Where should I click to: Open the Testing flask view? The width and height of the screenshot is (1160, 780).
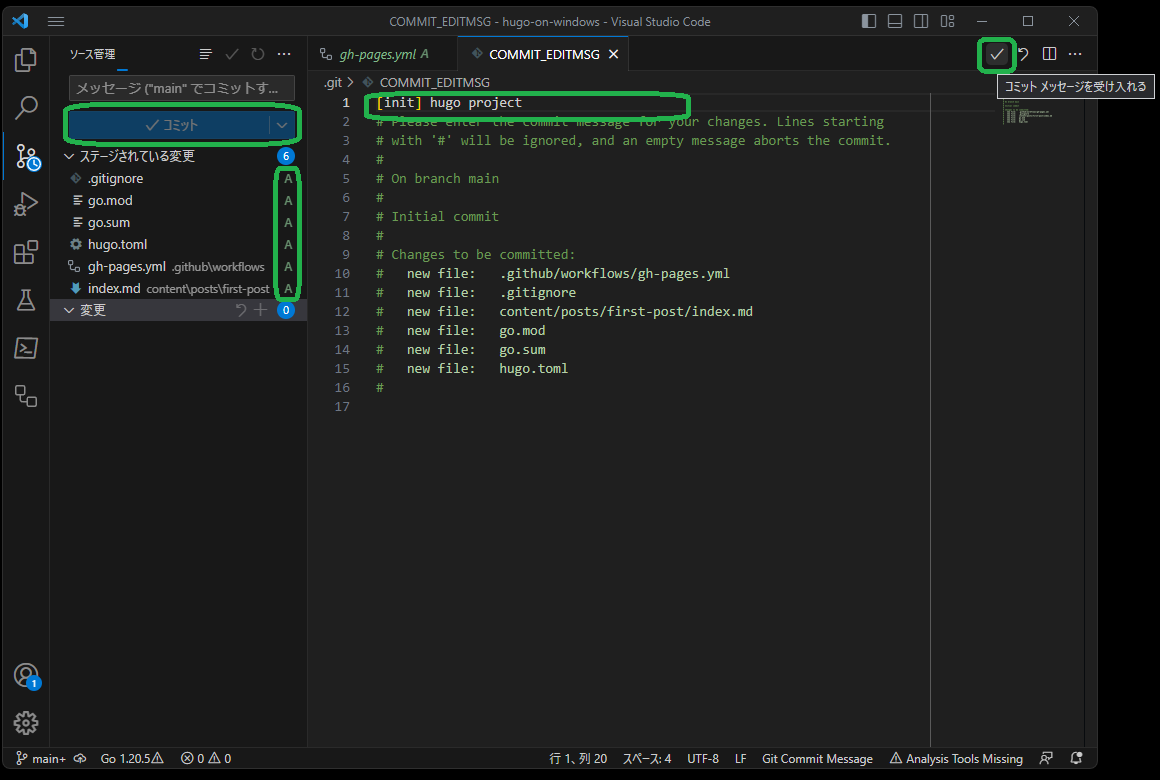(x=26, y=300)
